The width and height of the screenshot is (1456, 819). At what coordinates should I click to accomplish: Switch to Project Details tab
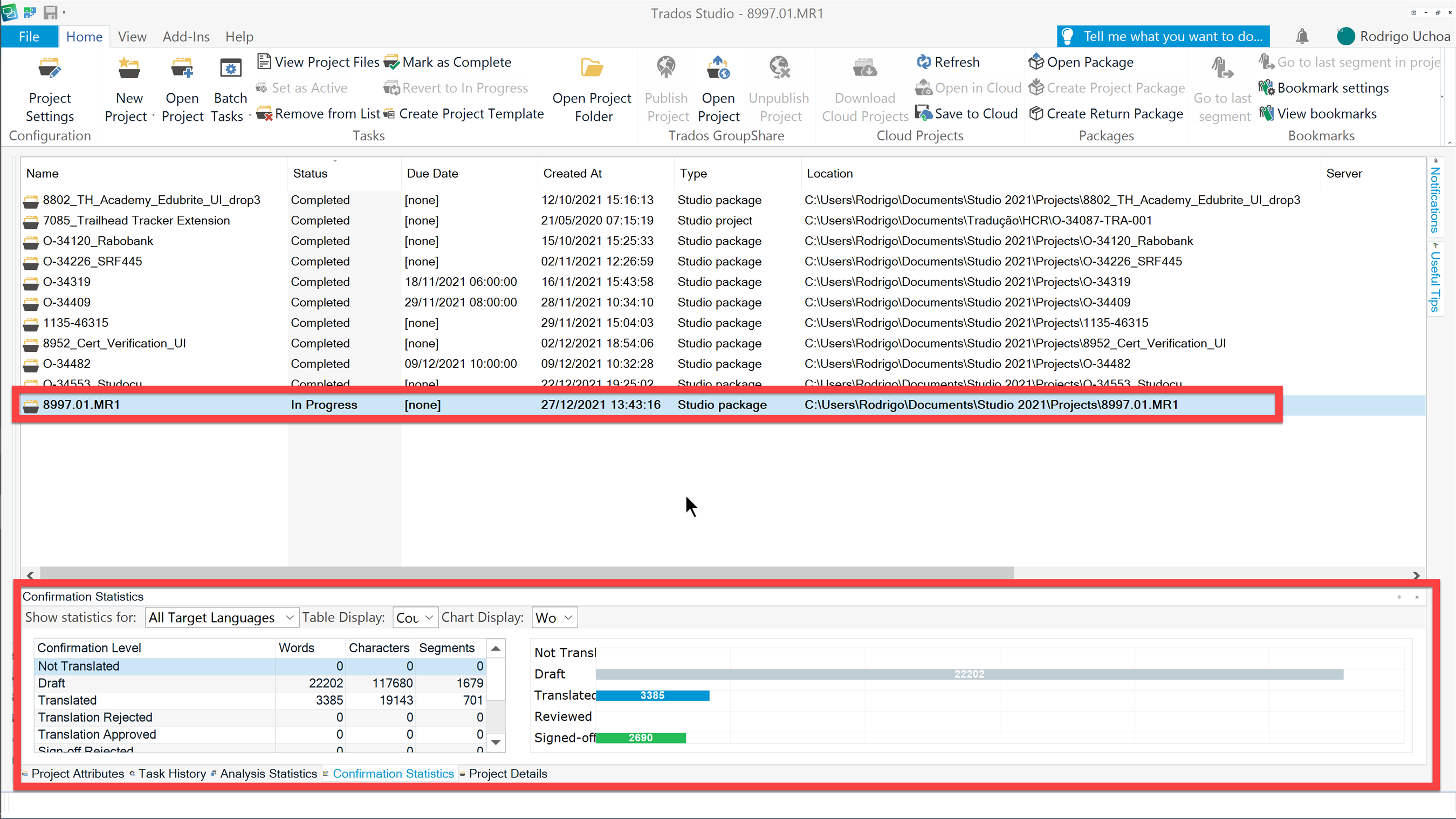504,773
